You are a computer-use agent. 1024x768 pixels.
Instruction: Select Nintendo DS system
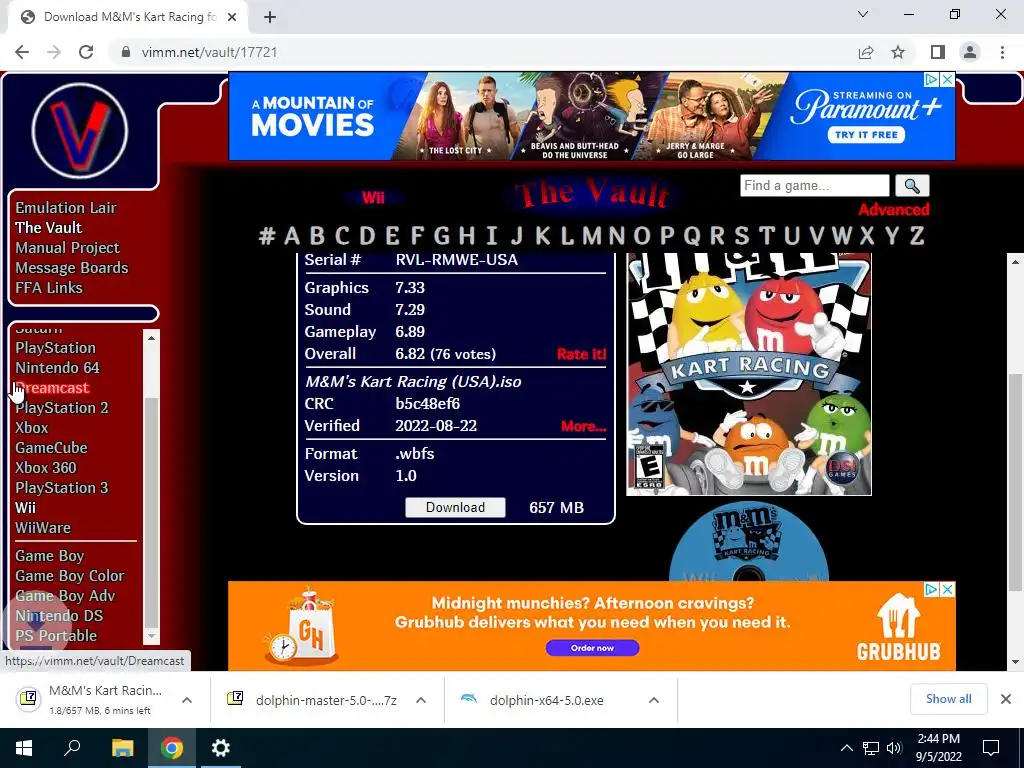pos(59,615)
